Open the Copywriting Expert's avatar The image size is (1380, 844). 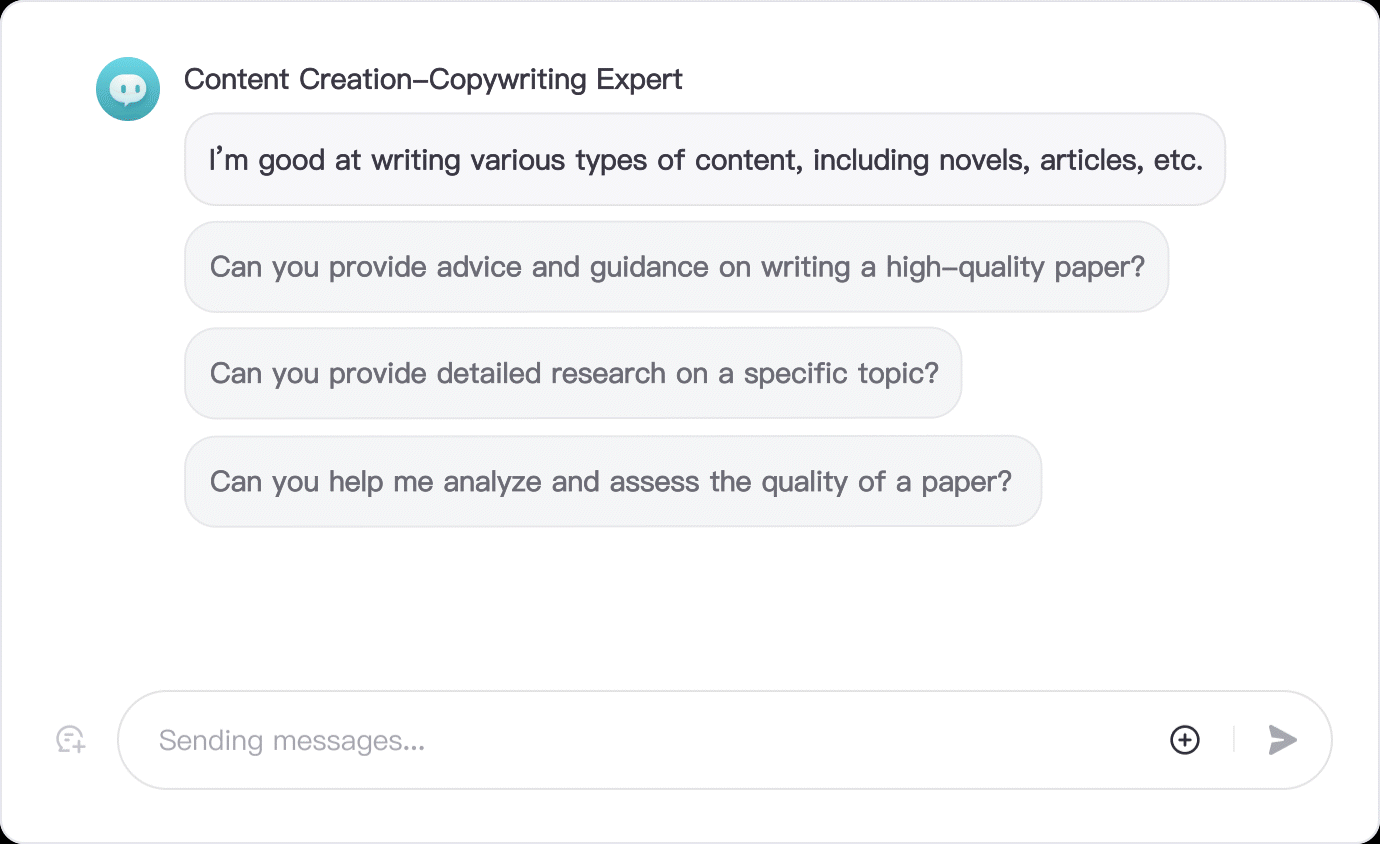click(x=128, y=89)
